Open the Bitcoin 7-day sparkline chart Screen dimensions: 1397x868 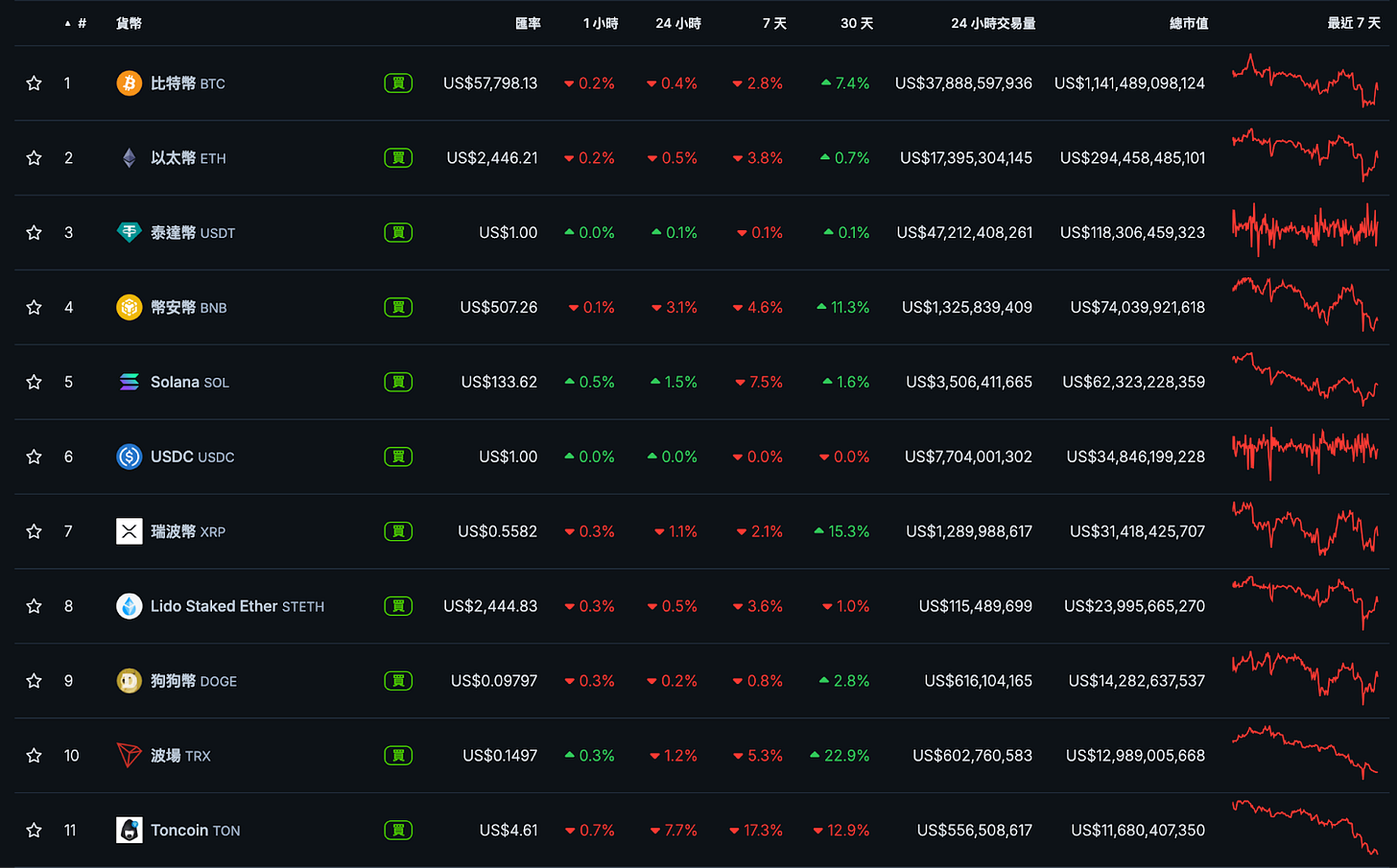tap(1305, 81)
